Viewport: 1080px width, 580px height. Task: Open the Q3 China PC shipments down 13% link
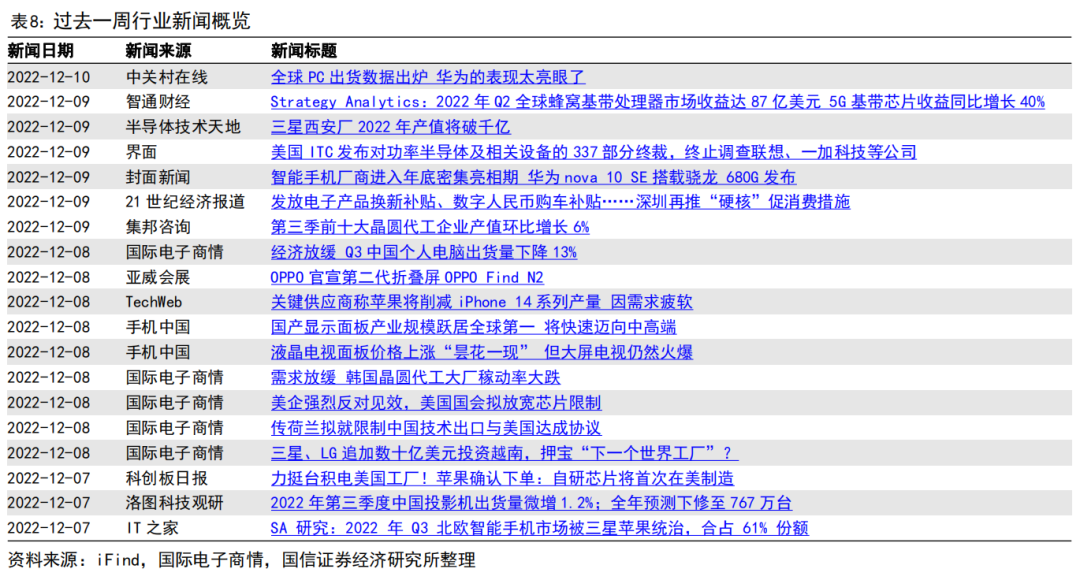[424, 252]
